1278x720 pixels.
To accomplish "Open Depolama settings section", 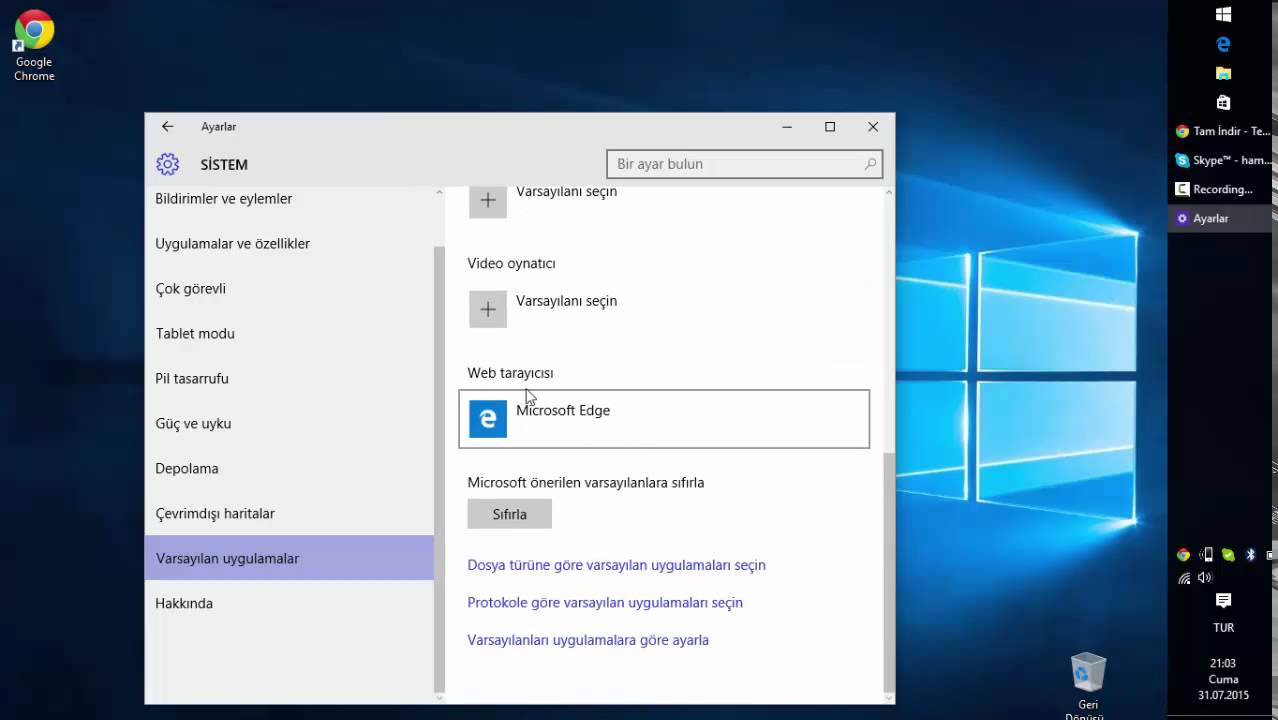I will [x=187, y=468].
